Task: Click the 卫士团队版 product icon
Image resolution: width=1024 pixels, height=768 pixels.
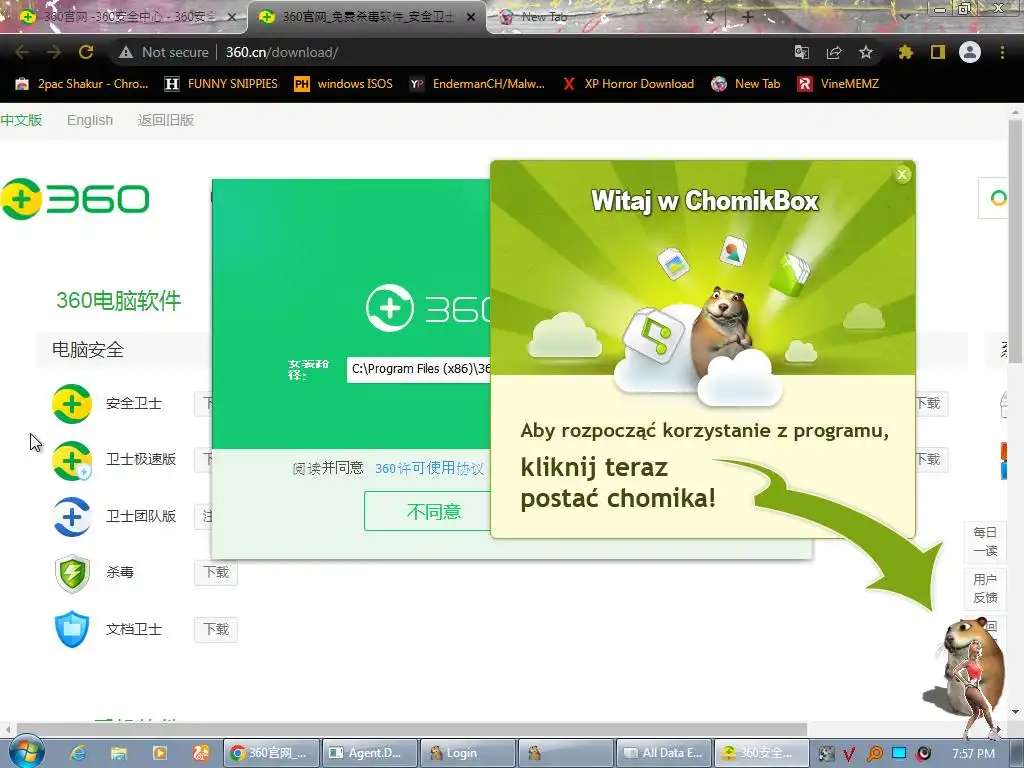Action: (72, 517)
